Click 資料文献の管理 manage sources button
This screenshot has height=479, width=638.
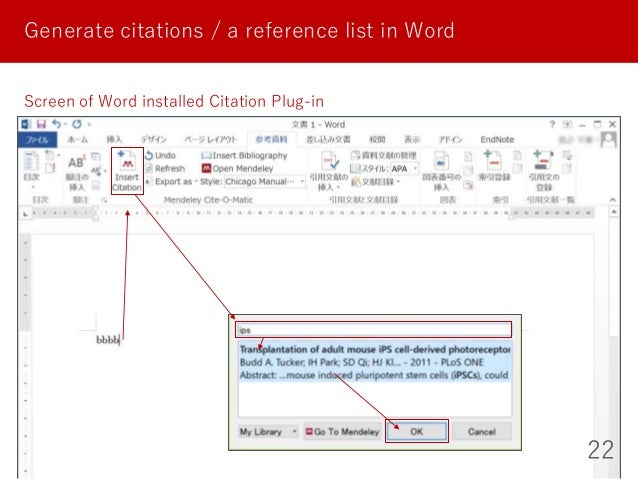384,155
